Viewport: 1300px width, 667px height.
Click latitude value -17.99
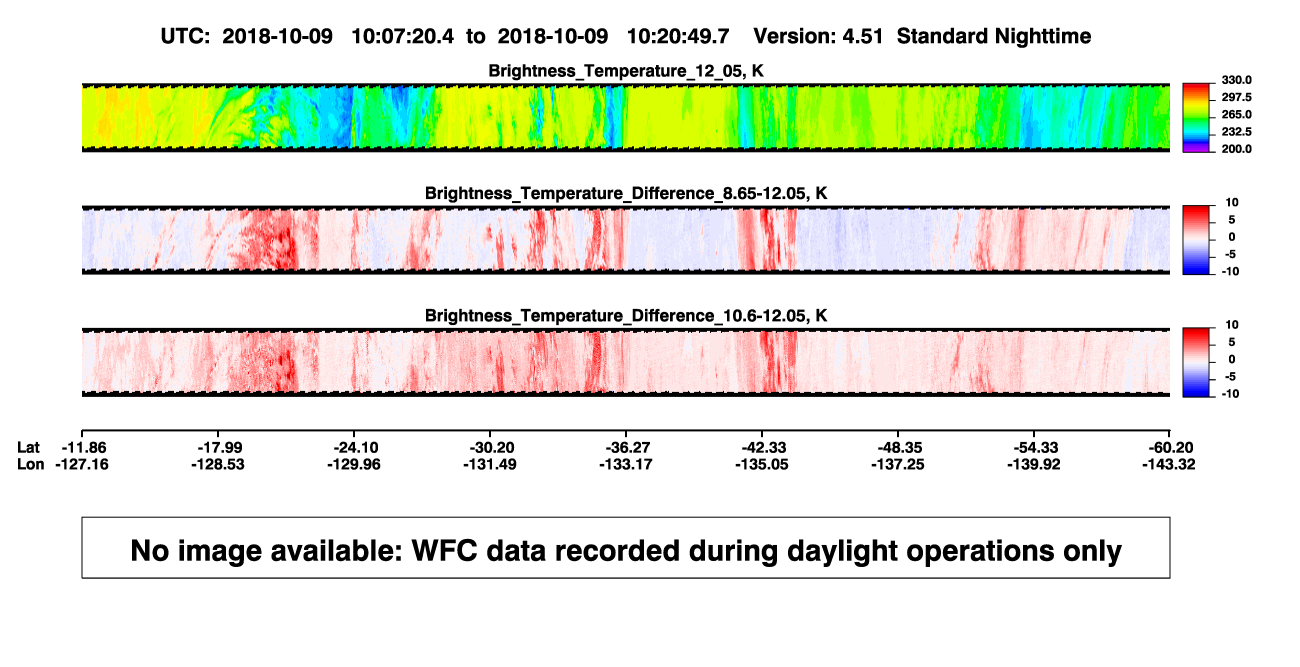(x=219, y=447)
